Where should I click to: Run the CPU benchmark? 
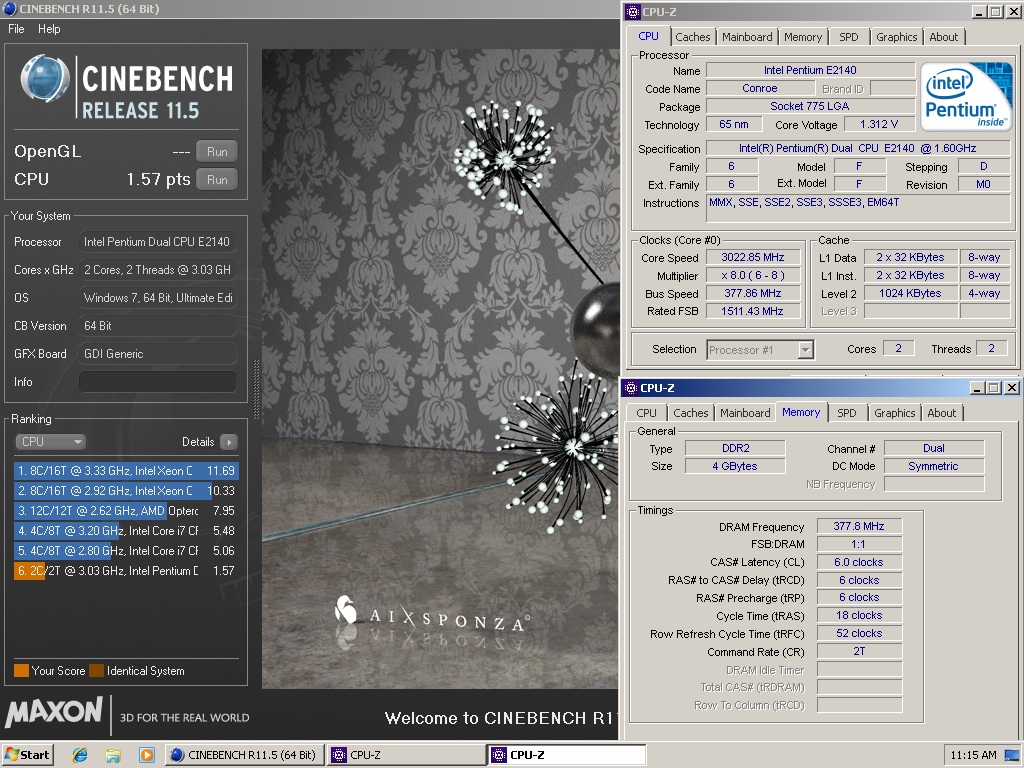click(x=217, y=180)
